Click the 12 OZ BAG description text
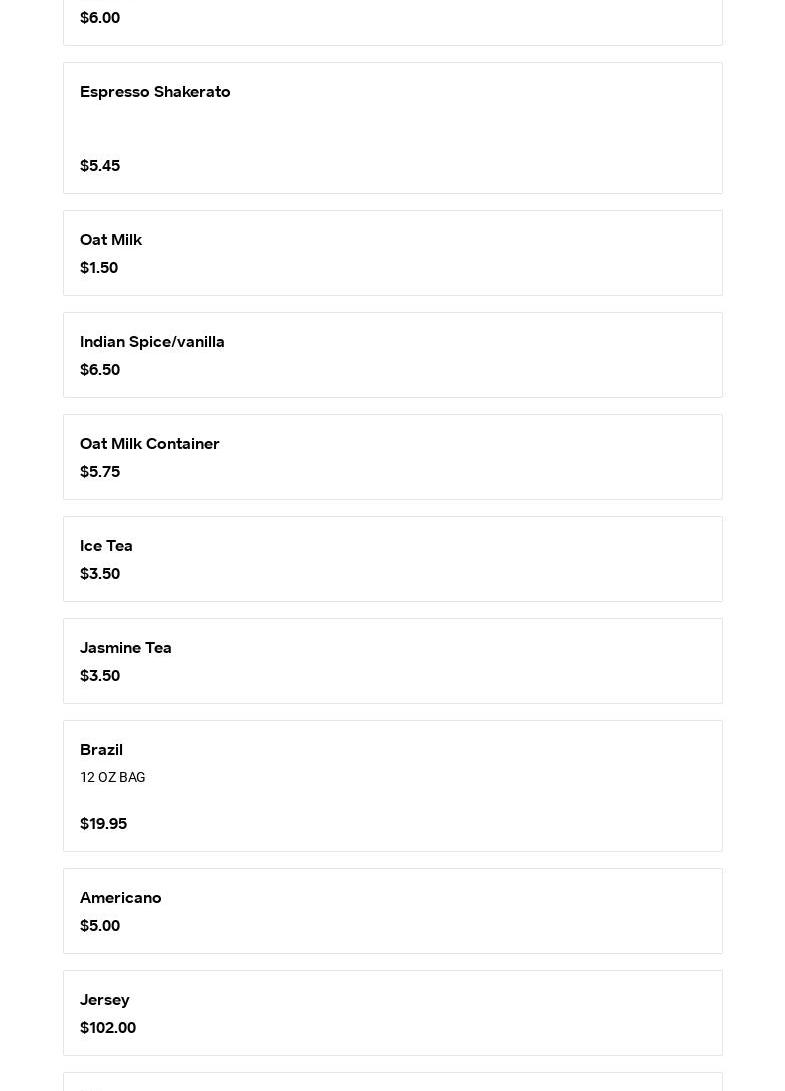 coord(112,778)
